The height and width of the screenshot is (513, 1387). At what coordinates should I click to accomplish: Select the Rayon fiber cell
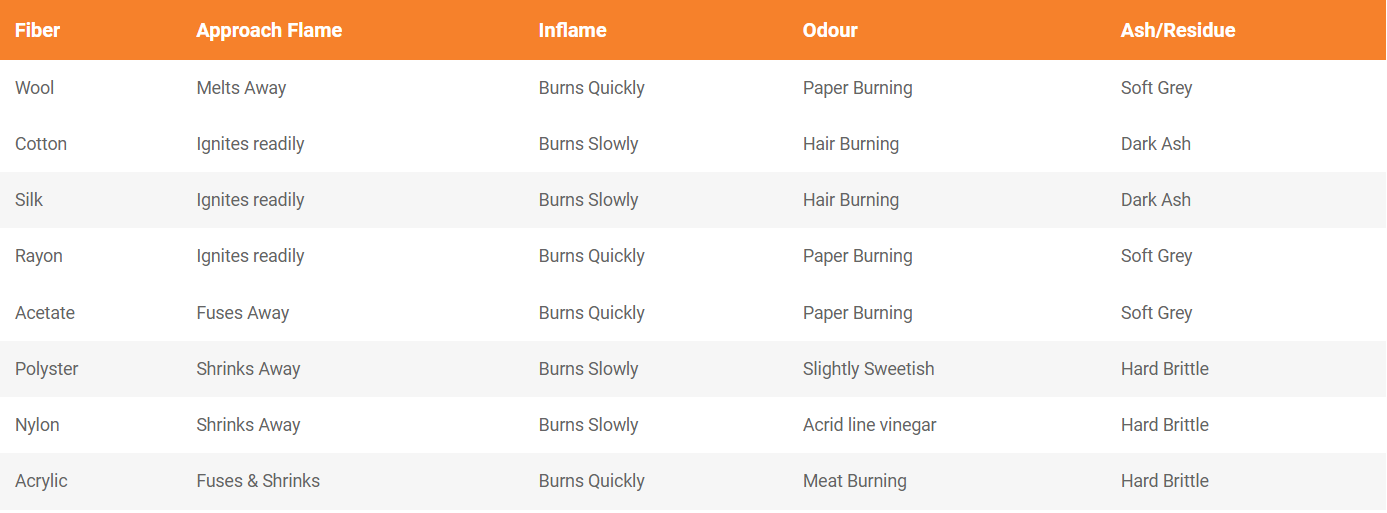point(39,256)
